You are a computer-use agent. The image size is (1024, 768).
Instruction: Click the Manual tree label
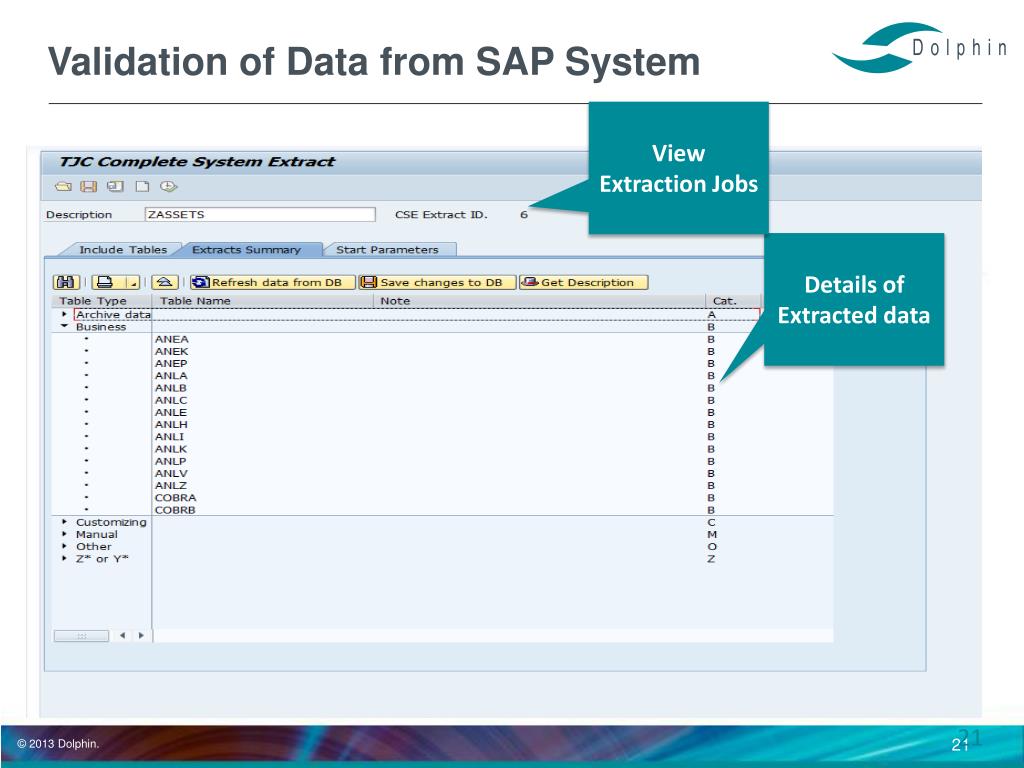(97, 534)
